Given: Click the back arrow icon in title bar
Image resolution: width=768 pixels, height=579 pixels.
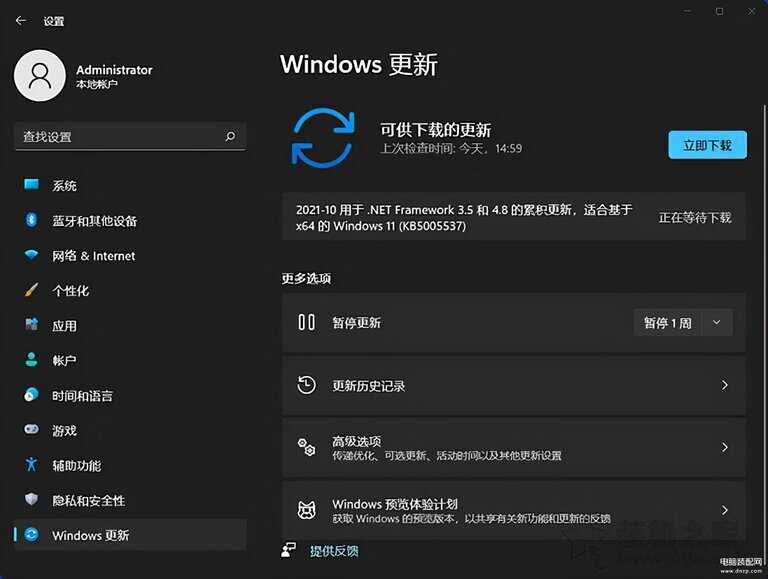Looking at the screenshot, I should click(x=21, y=20).
